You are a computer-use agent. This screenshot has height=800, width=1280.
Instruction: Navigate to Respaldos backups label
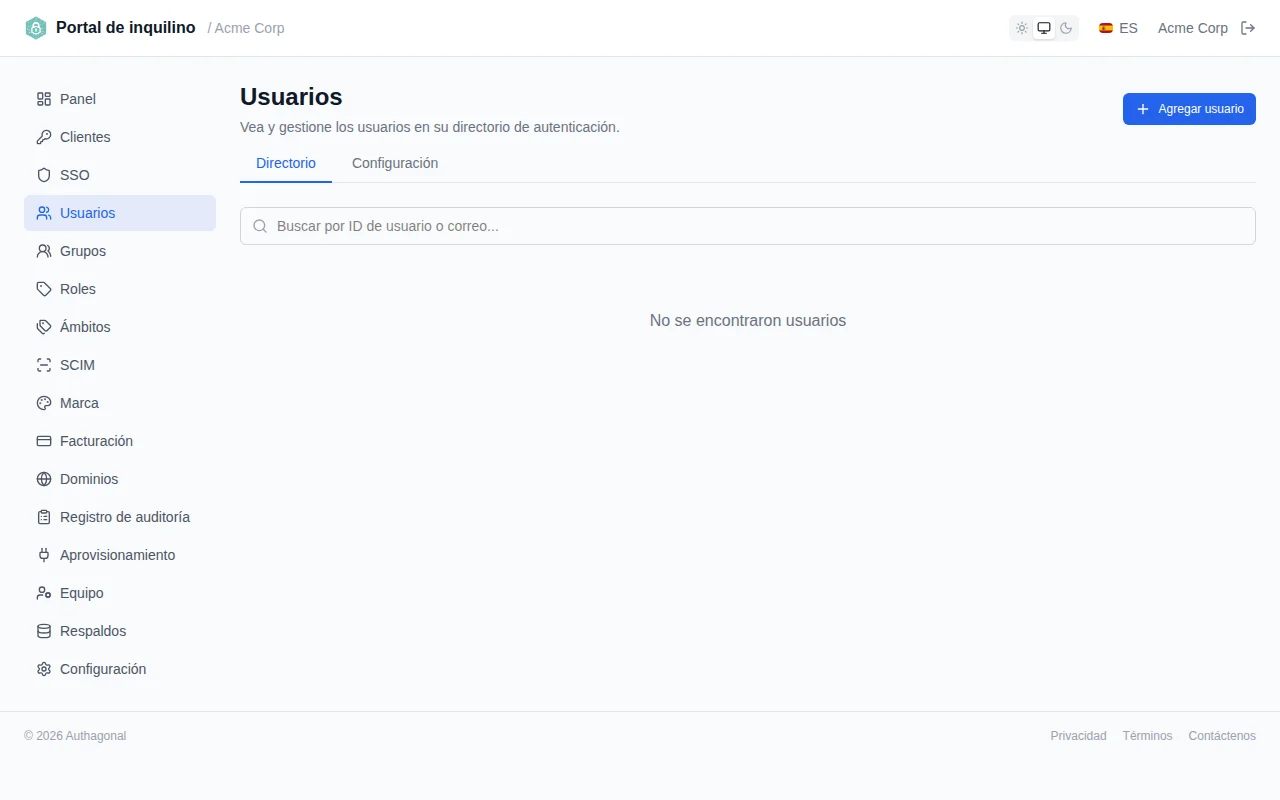[93, 631]
